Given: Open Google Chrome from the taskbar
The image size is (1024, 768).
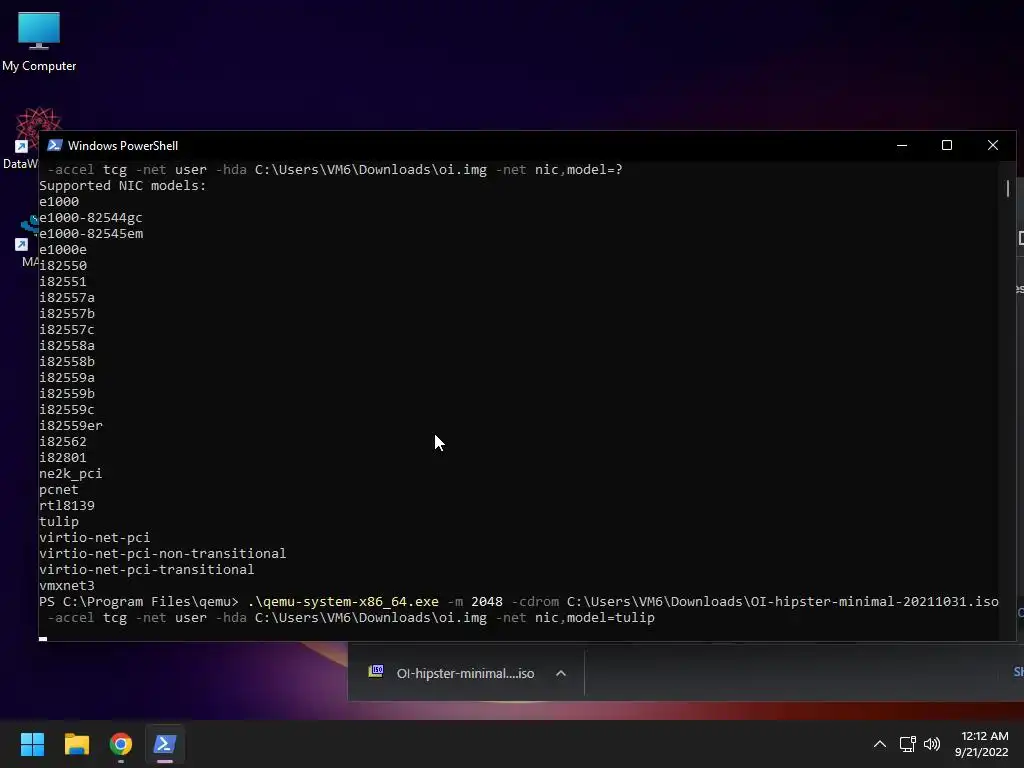Looking at the screenshot, I should pos(121,744).
